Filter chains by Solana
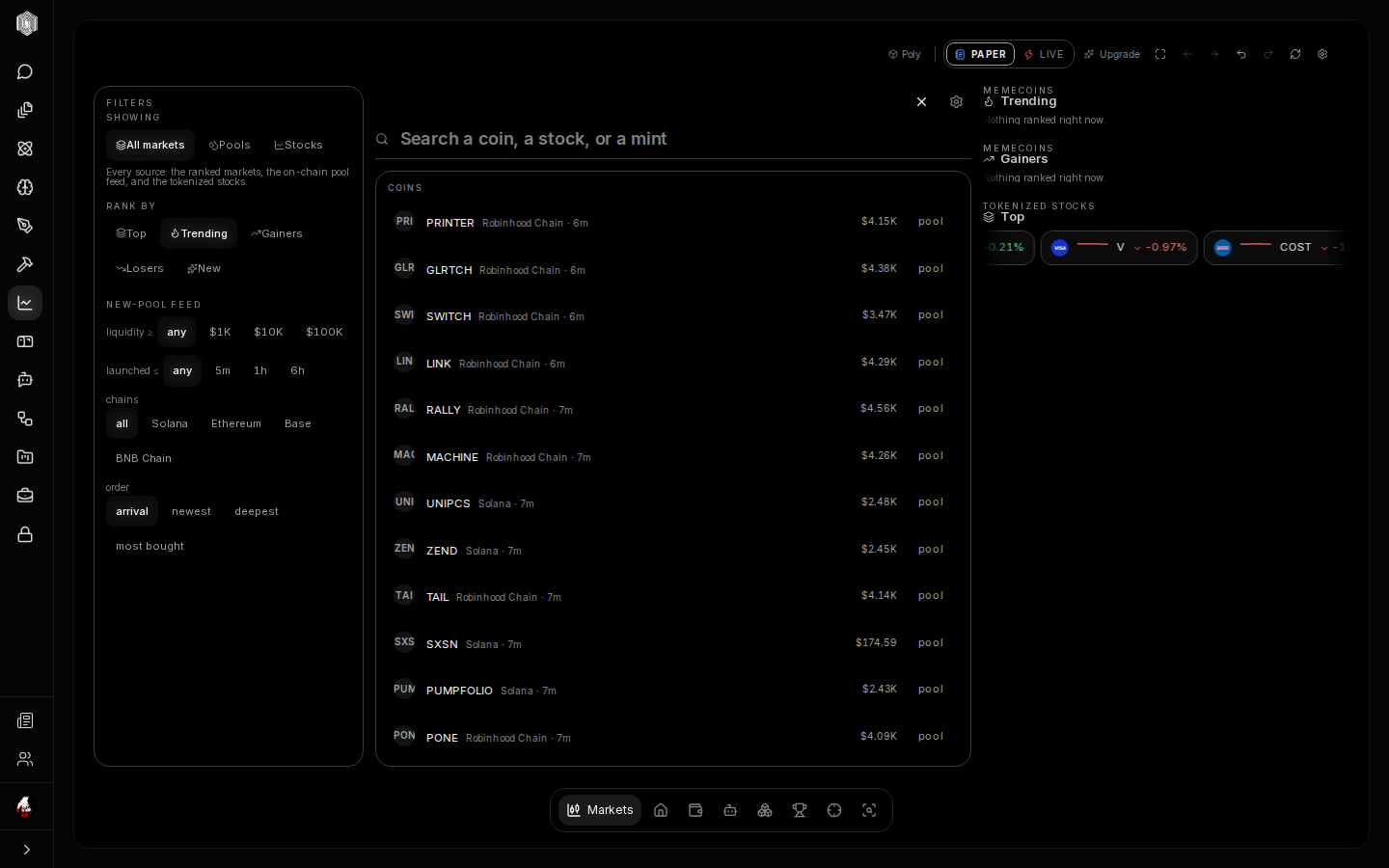Screen dimensions: 1389x868 (170, 423)
